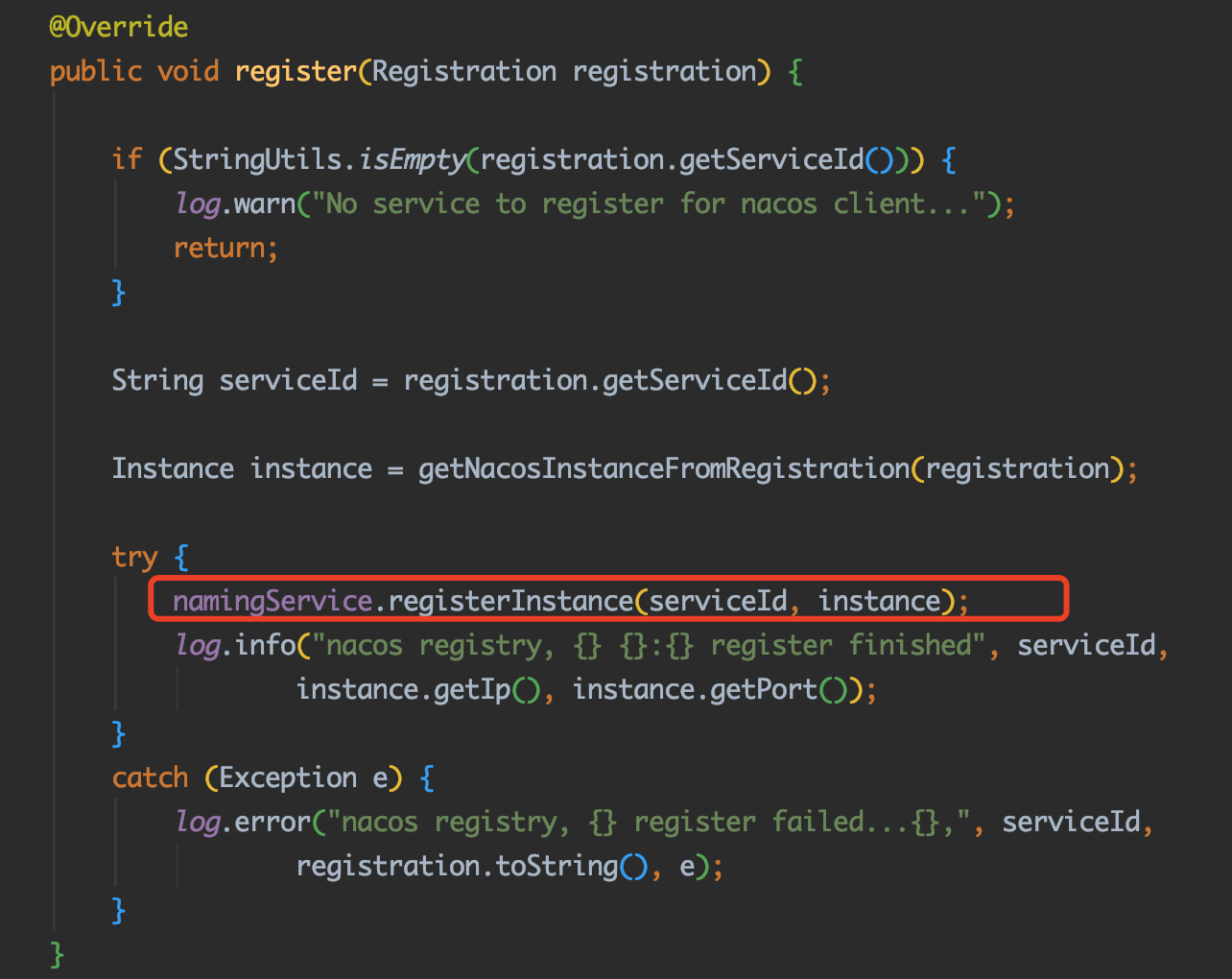Click the if keyword
The image size is (1232, 979).
pos(127,159)
